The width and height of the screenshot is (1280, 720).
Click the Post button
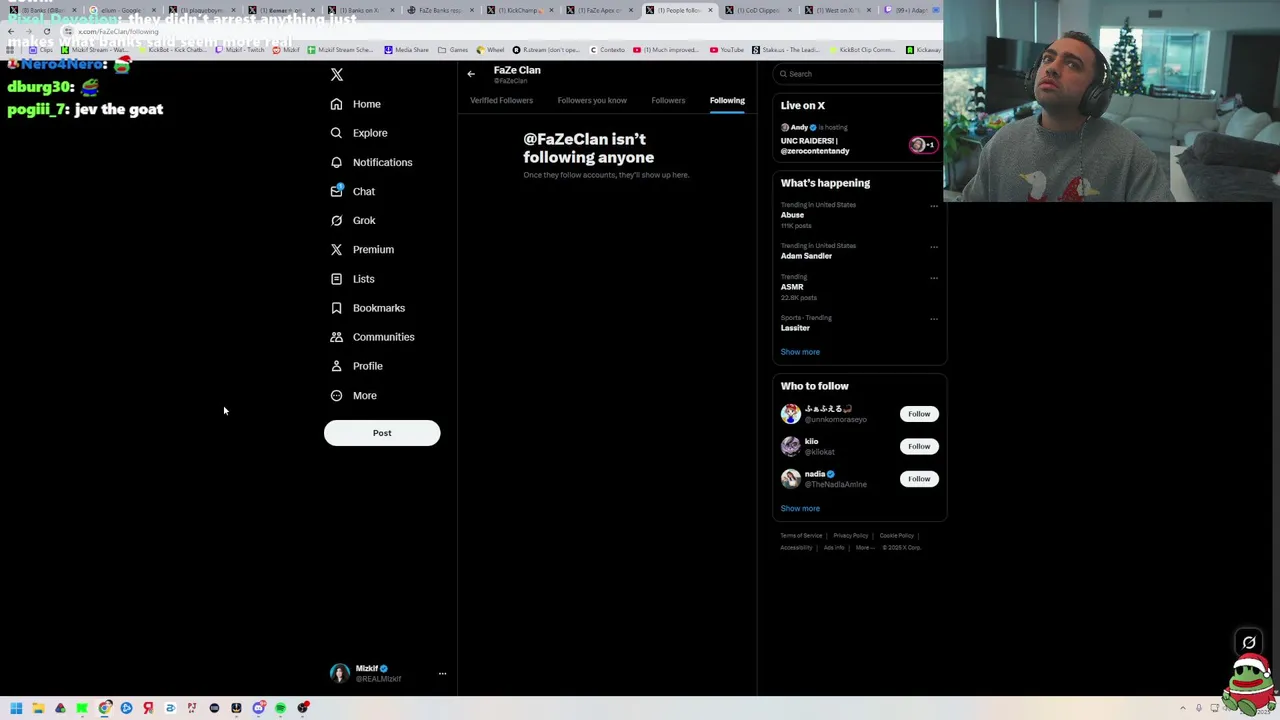pos(382,433)
